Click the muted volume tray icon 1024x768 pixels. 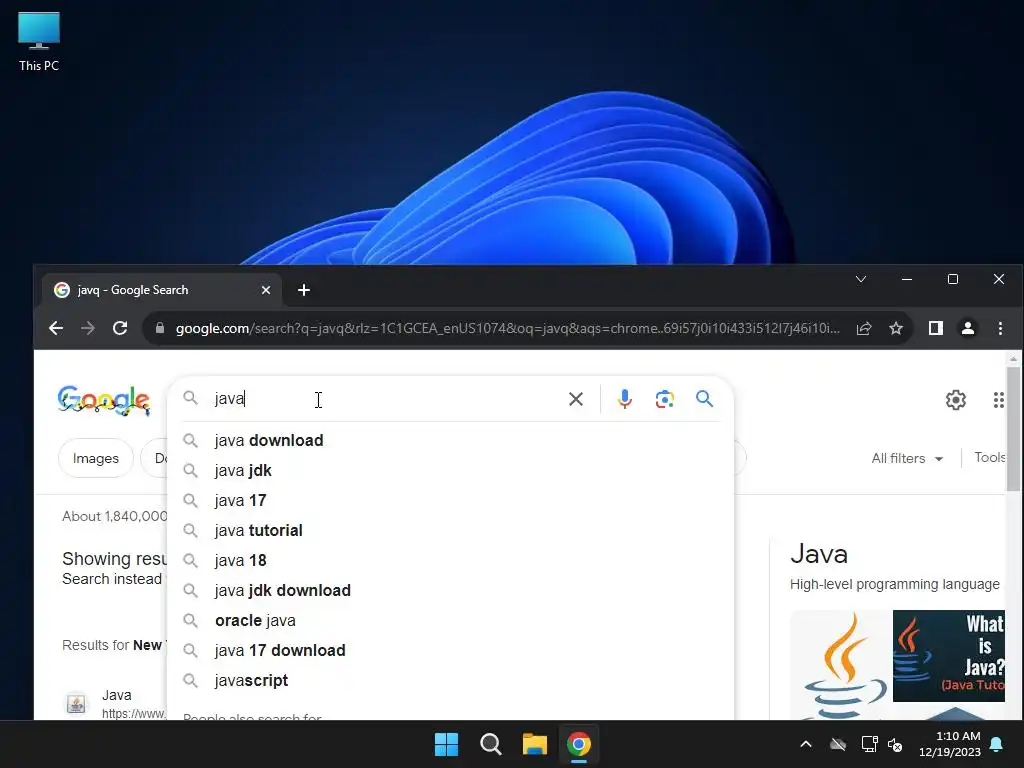tap(895, 744)
